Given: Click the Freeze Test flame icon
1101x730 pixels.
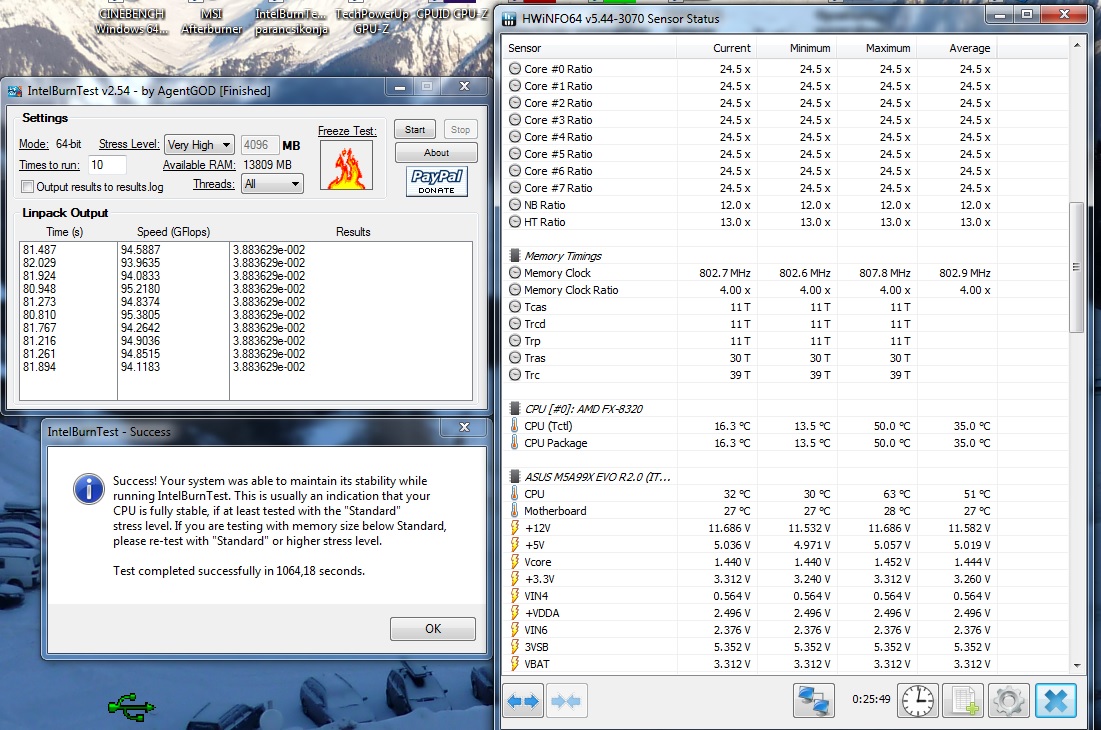Looking at the screenshot, I should coord(346,166).
